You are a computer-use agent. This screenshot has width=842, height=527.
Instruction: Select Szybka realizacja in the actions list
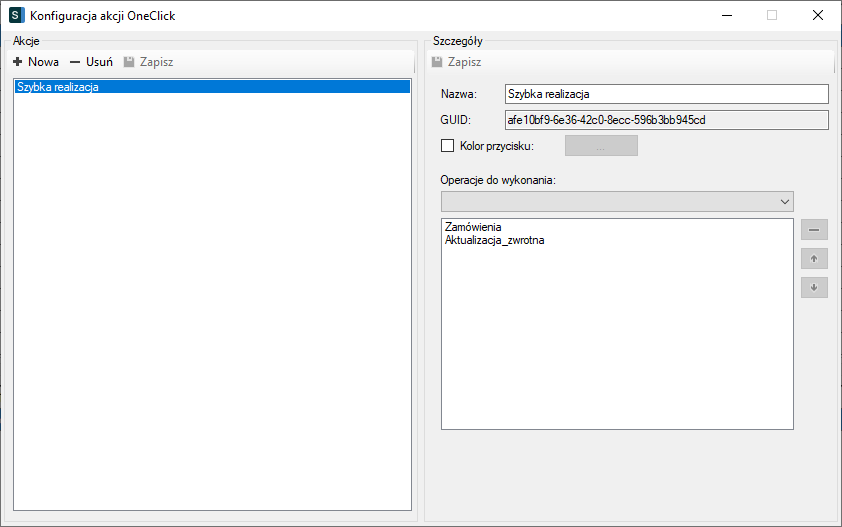pos(58,87)
